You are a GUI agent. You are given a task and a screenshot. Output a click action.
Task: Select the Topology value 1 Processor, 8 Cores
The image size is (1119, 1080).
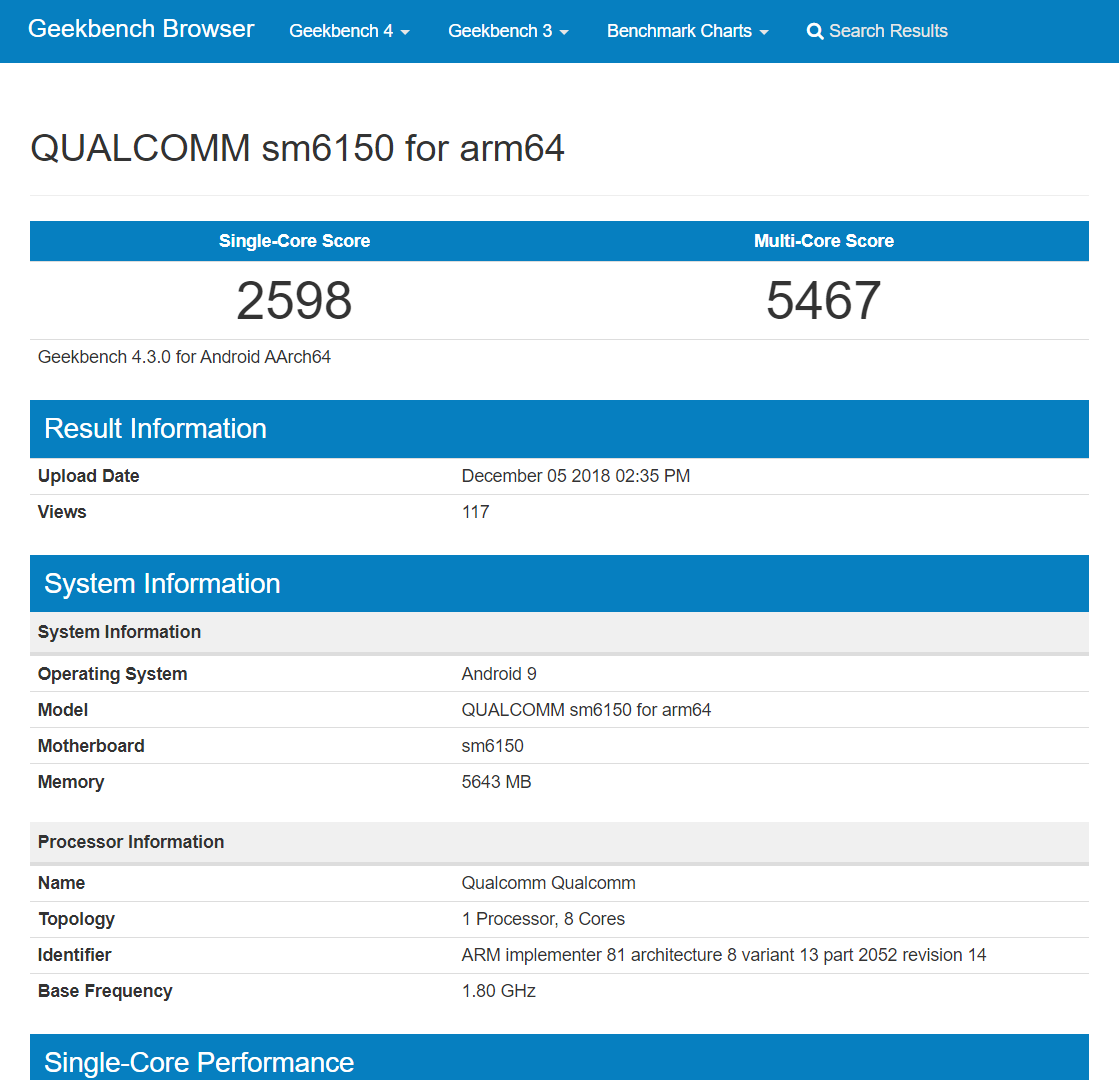[543, 919]
